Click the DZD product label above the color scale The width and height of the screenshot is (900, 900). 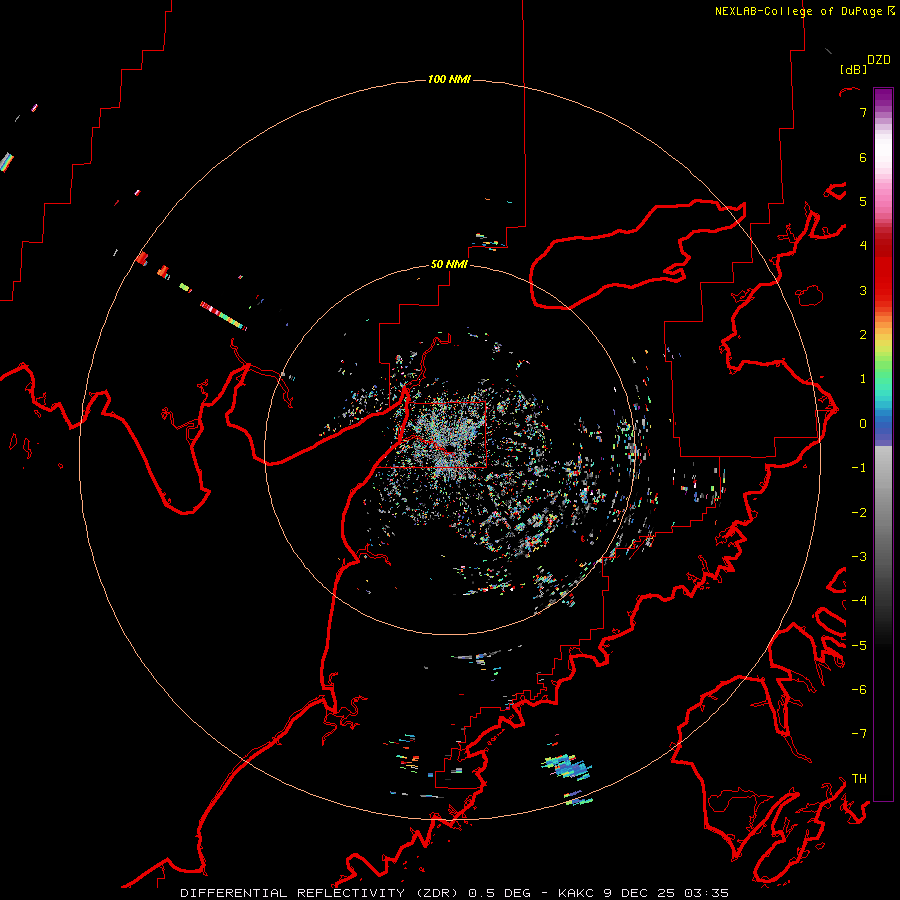click(x=879, y=60)
